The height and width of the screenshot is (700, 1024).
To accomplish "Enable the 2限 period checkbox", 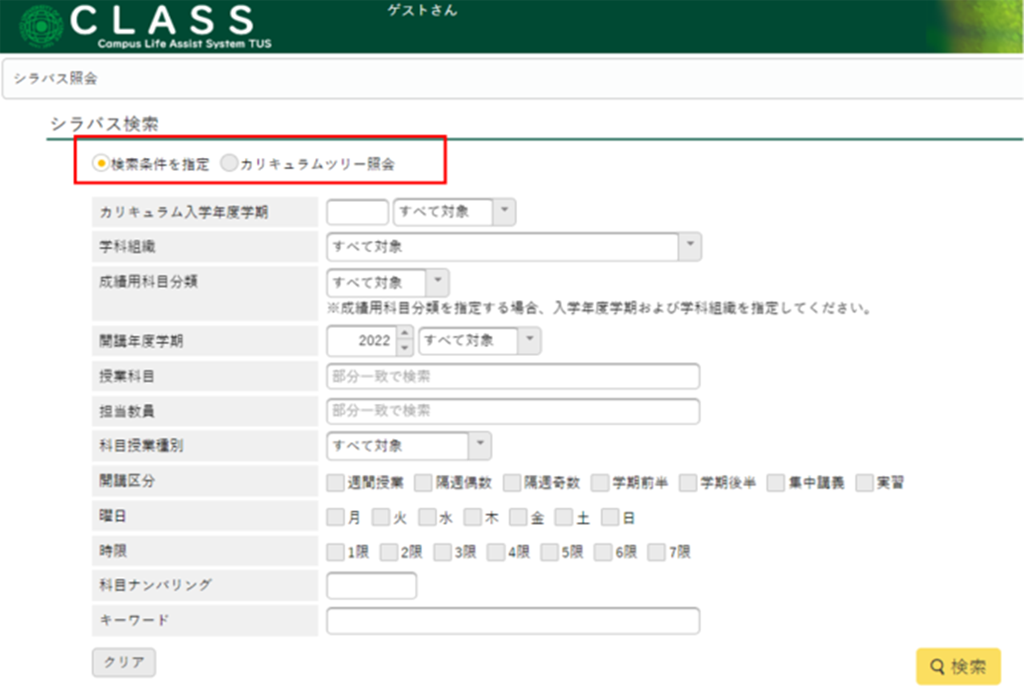I will point(389,552).
